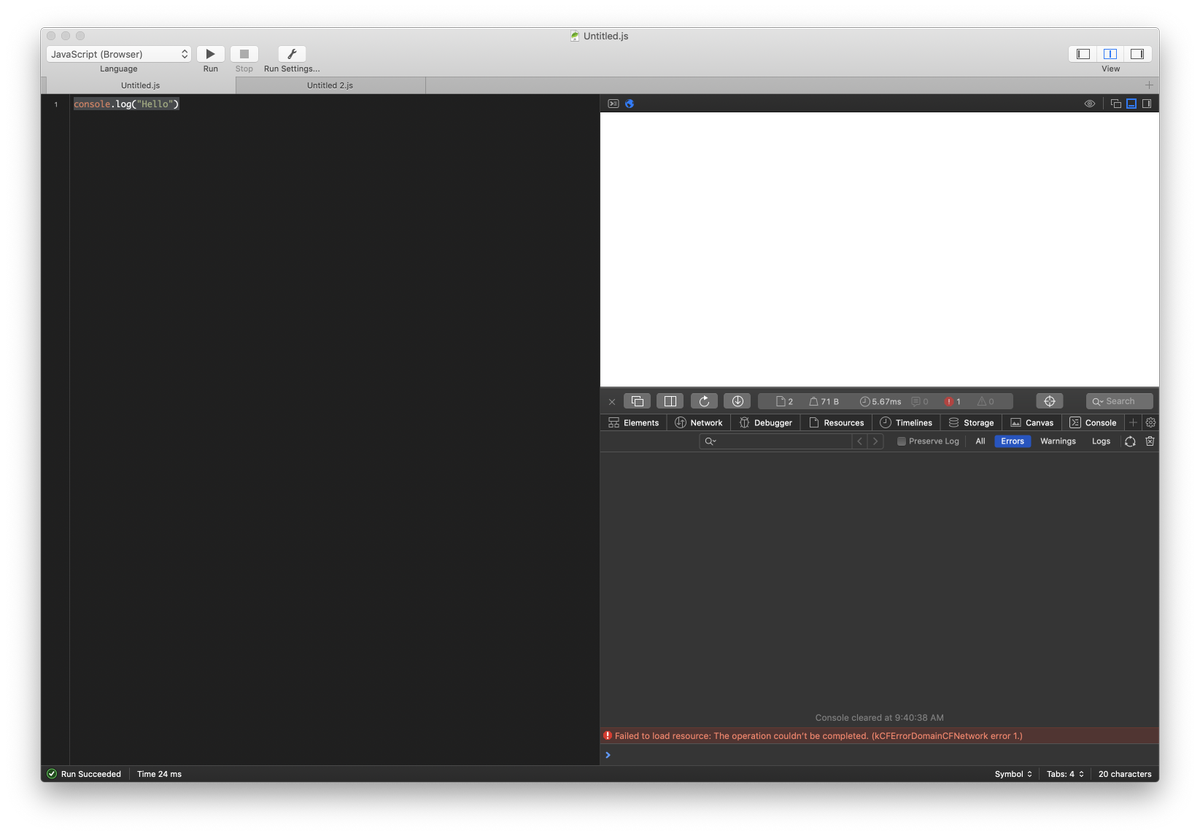This screenshot has height=836, width=1200.
Task: Select the blue web view globe icon
Action: click(630, 103)
